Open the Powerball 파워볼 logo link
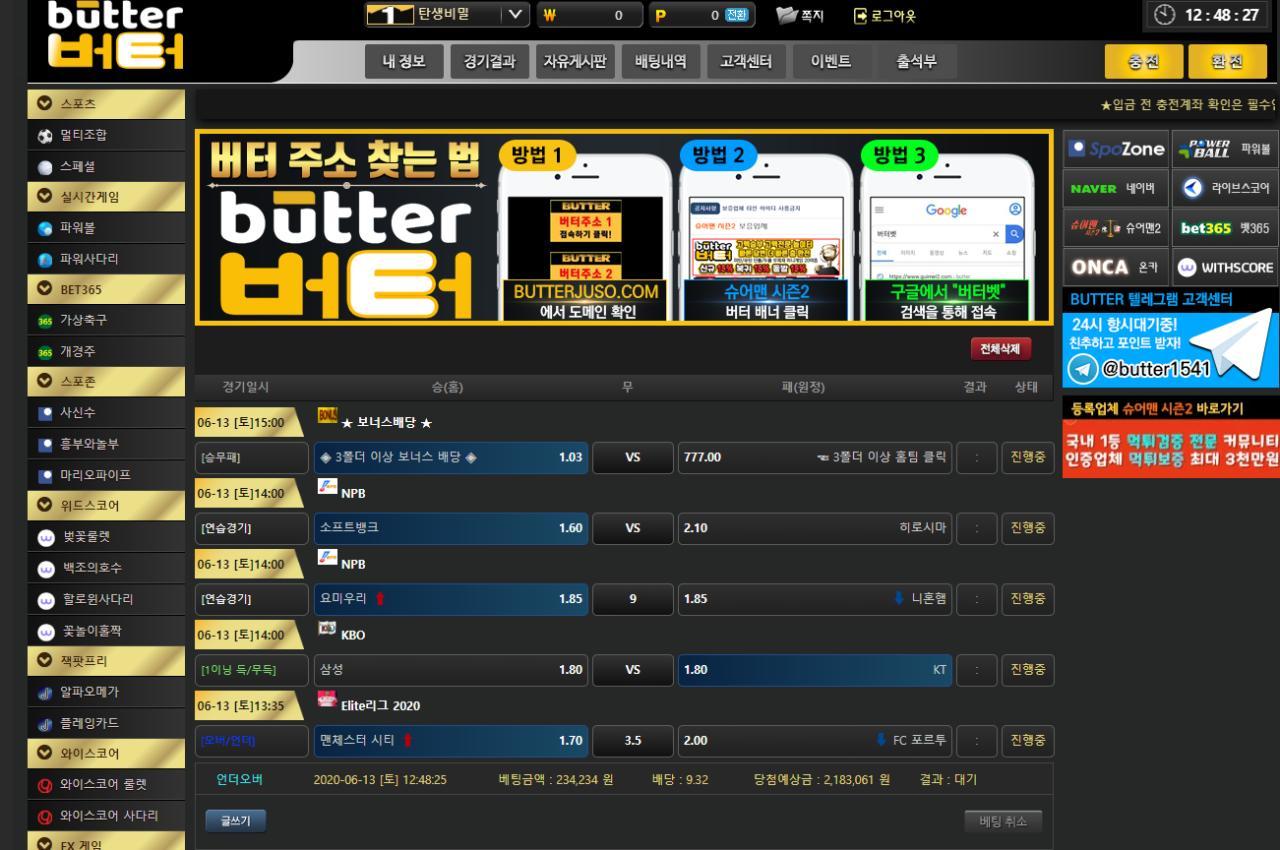This screenshot has width=1280, height=850. coord(1225,149)
